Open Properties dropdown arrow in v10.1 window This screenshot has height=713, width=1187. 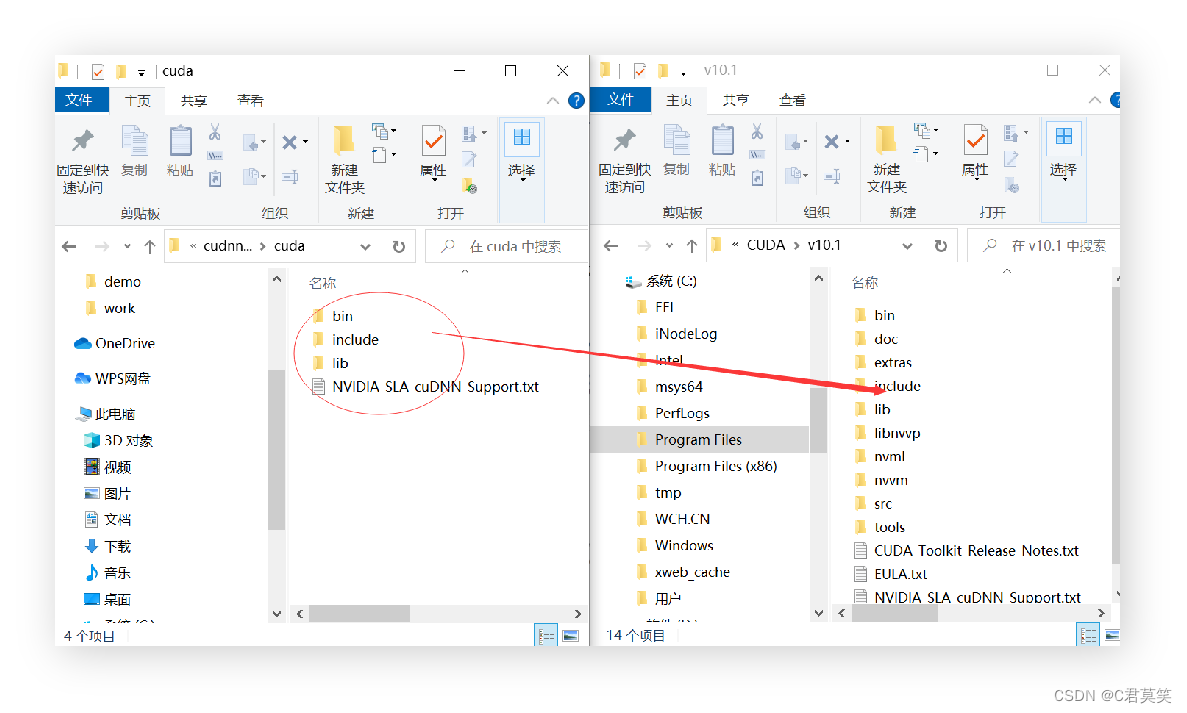tap(976, 178)
